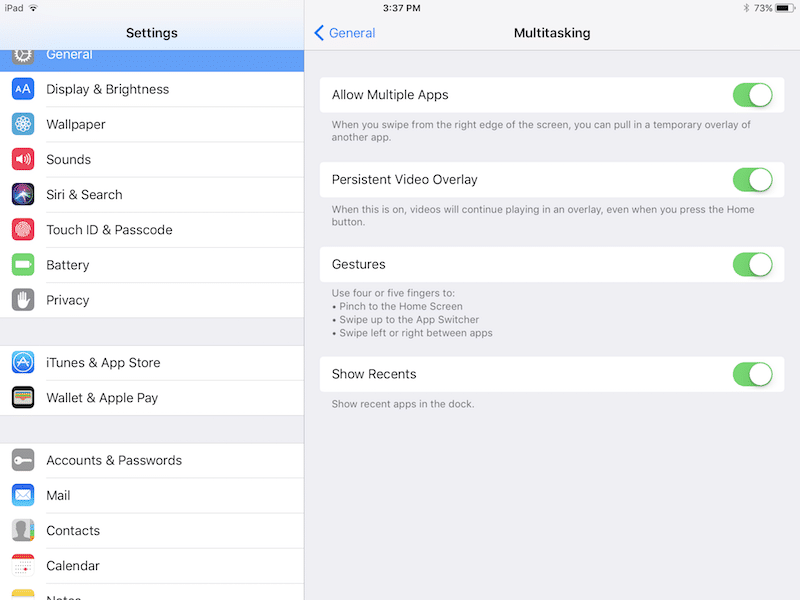Open iTunes & App Store icon
The width and height of the screenshot is (800, 600).
click(23, 363)
